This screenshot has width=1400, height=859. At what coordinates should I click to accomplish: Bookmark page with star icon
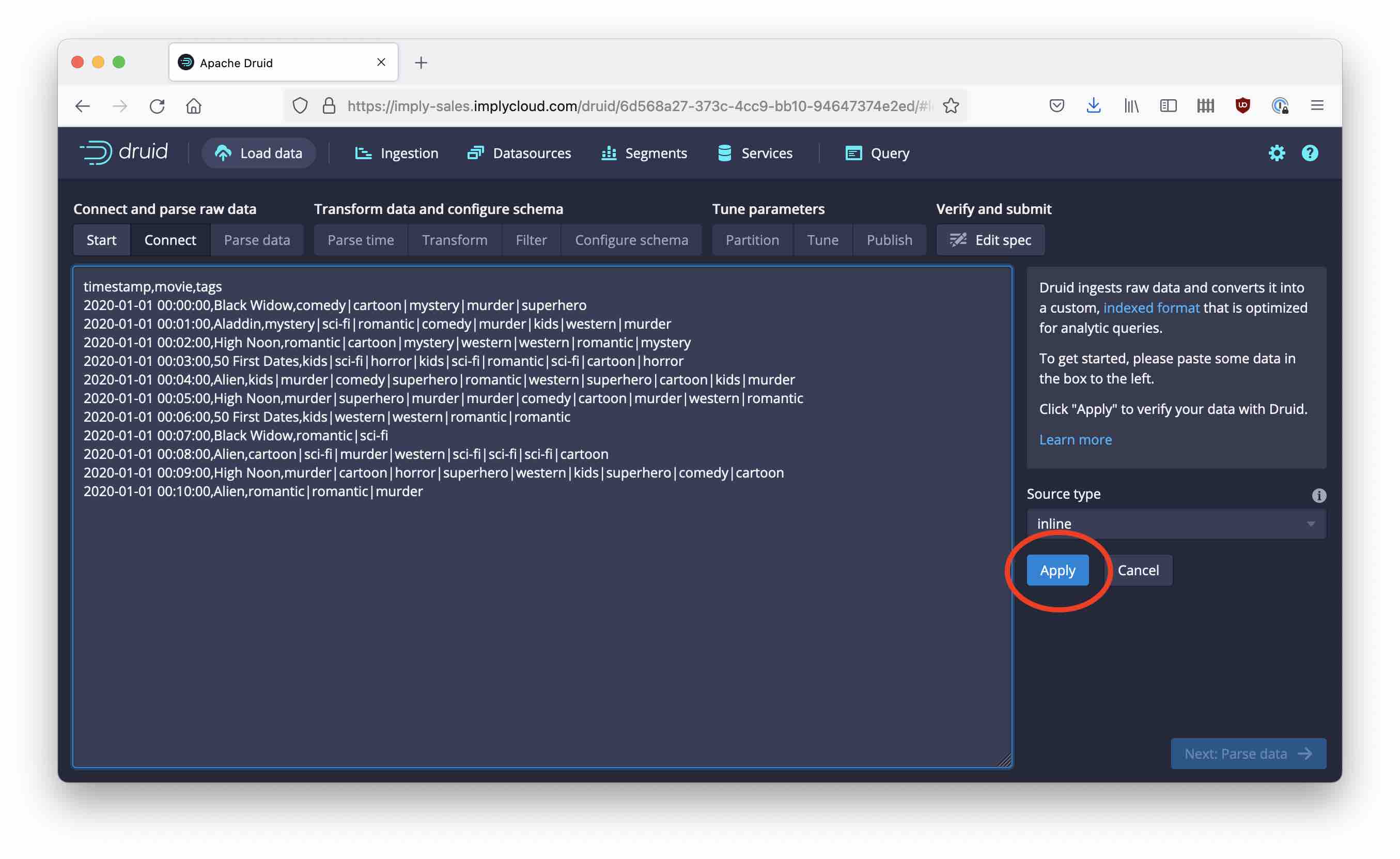tap(951, 106)
